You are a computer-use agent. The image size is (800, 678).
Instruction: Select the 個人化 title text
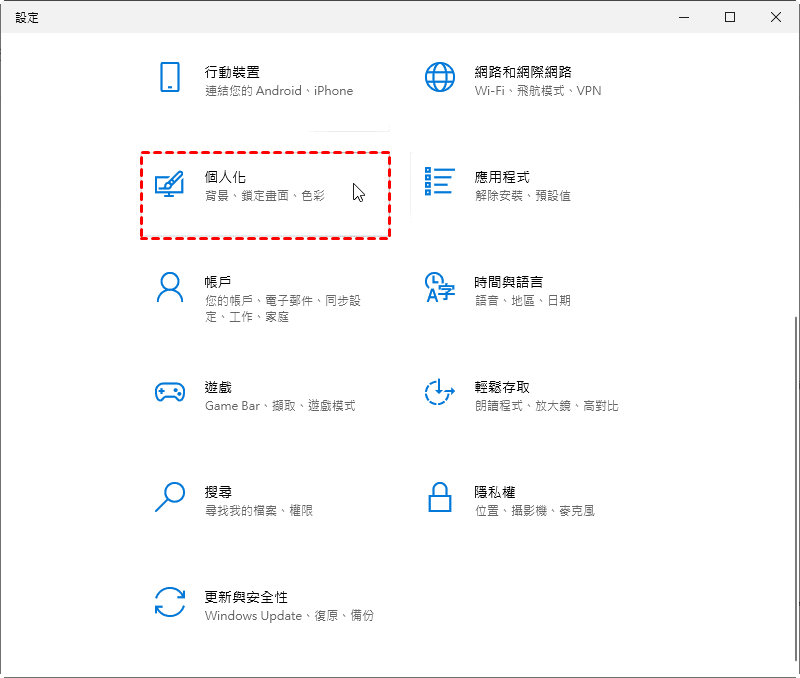[225, 177]
